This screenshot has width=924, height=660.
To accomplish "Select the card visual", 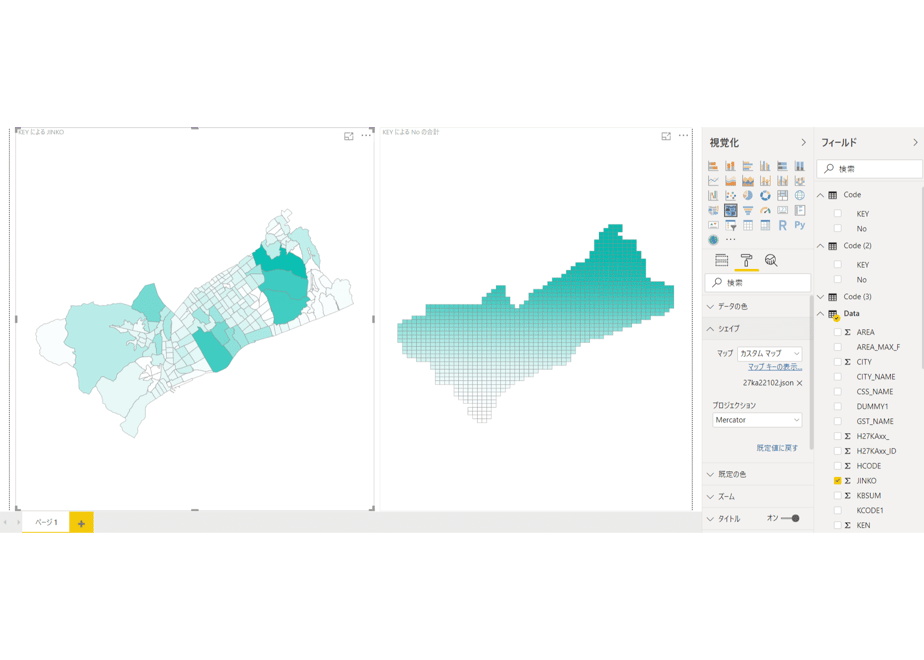I will point(783,210).
